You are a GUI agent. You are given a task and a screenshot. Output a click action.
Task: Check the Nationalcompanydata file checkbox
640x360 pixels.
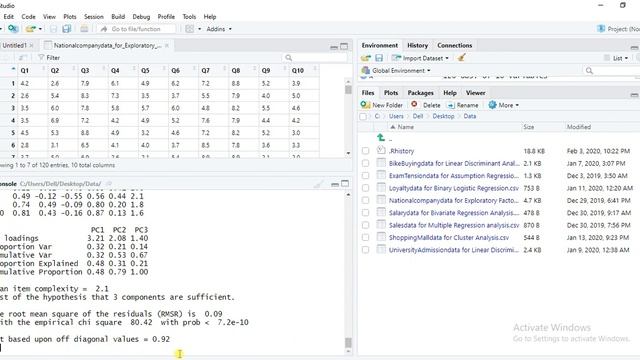pyautogui.click(x=365, y=200)
